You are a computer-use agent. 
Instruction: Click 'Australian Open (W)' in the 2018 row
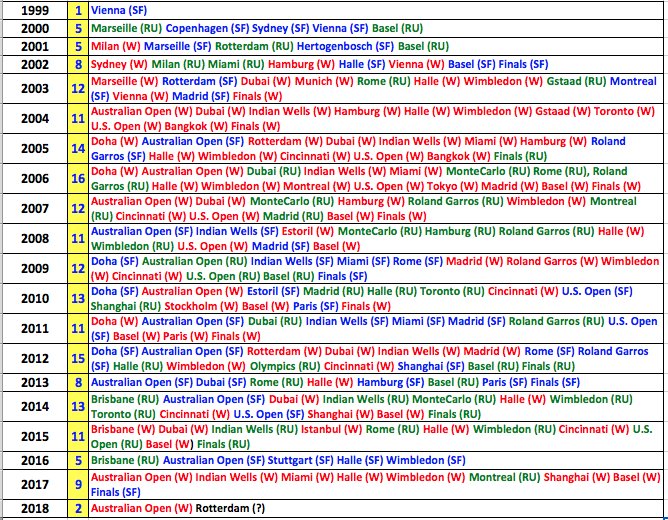[x=141, y=509]
